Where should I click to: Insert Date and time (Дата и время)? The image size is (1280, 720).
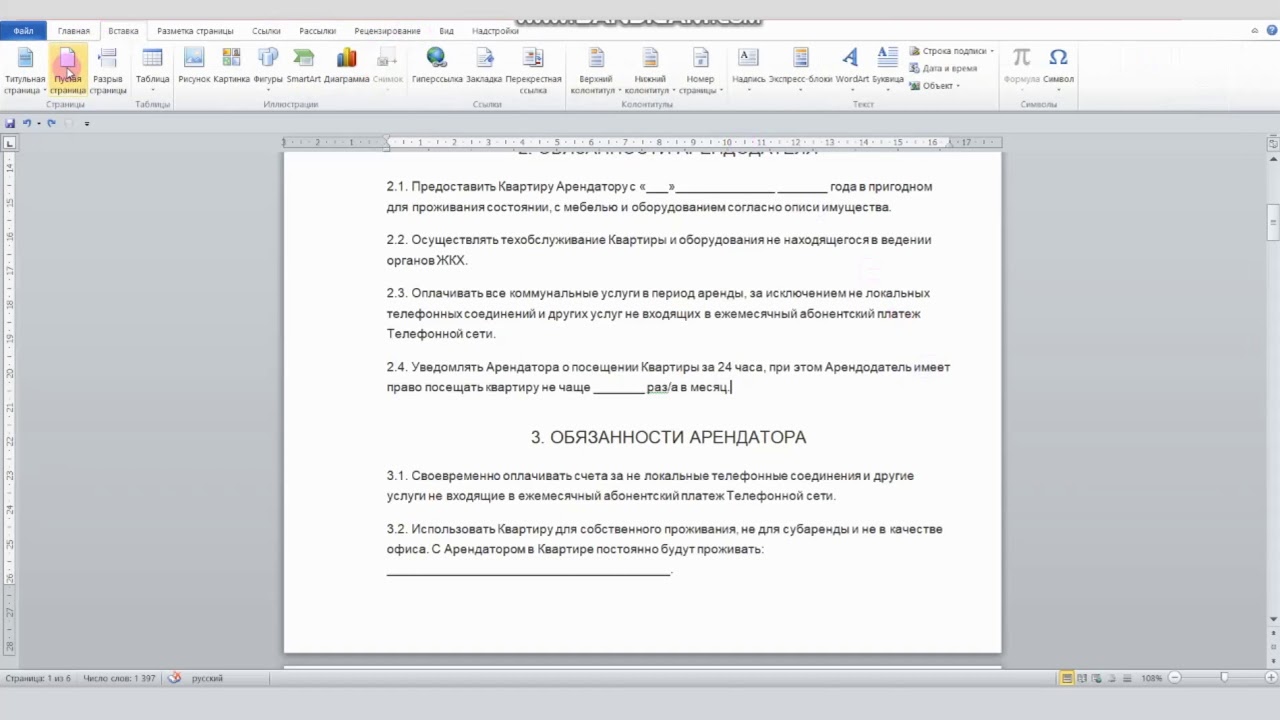point(943,68)
